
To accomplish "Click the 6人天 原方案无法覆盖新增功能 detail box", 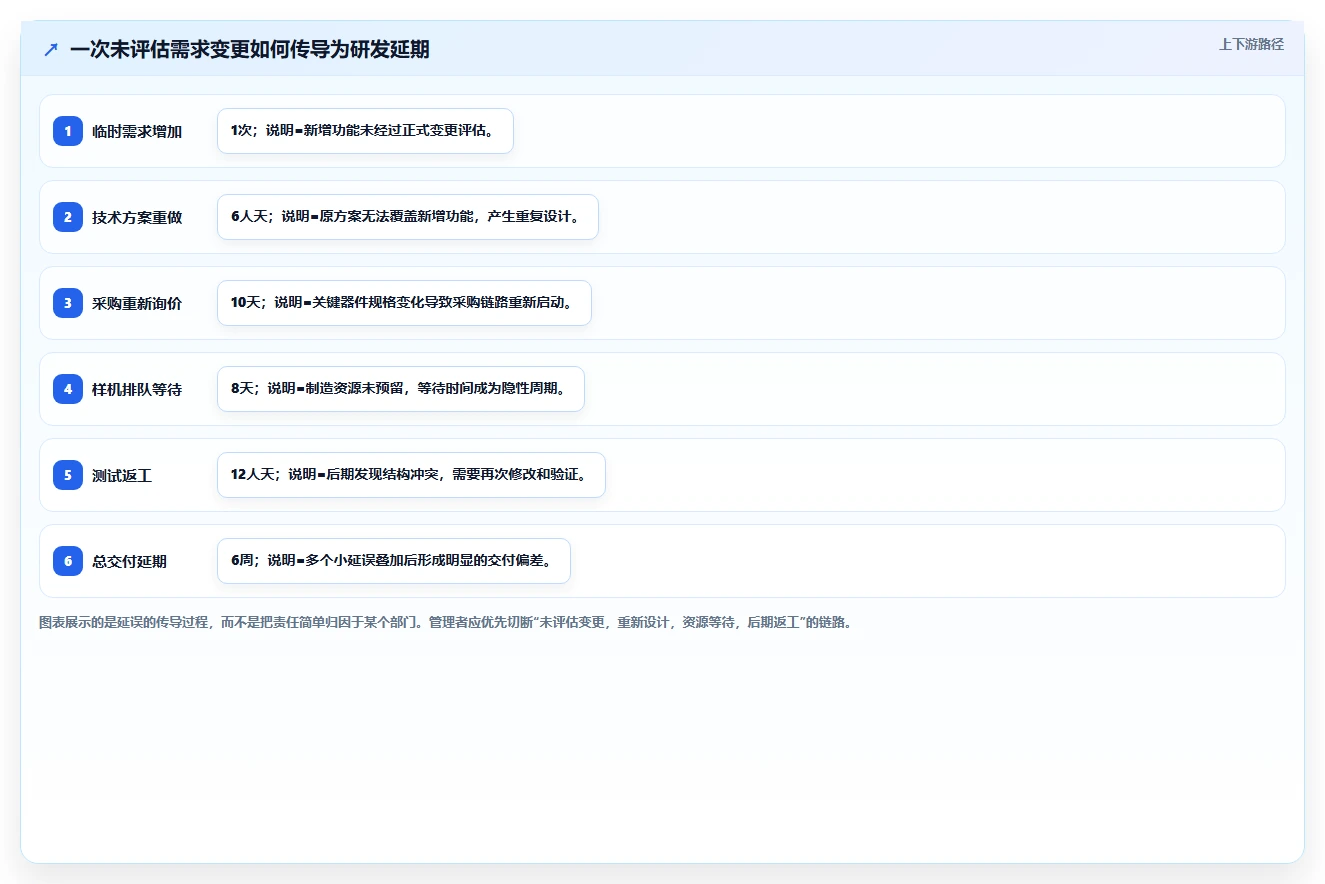I will coord(408,217).
